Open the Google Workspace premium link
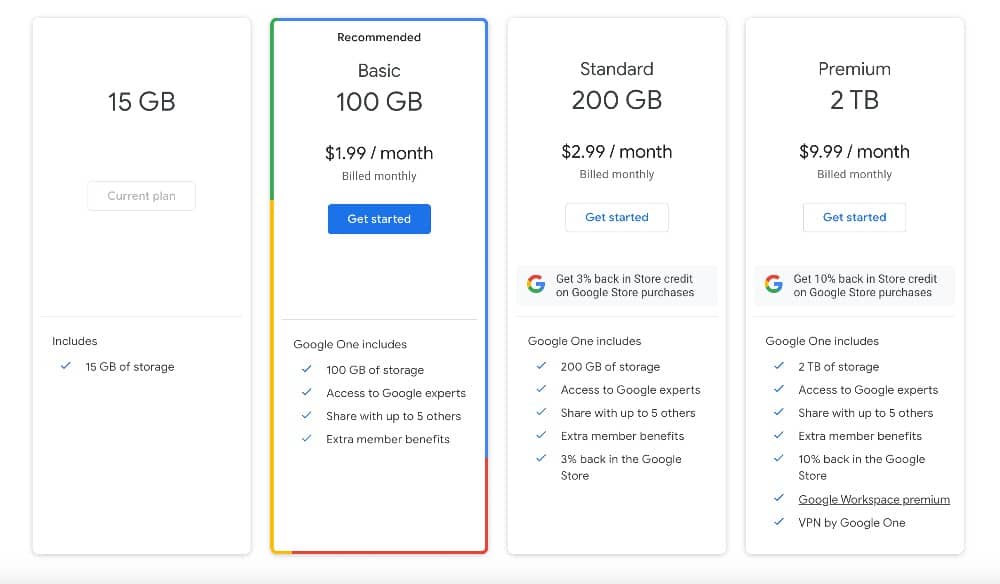 pos(874,499)
